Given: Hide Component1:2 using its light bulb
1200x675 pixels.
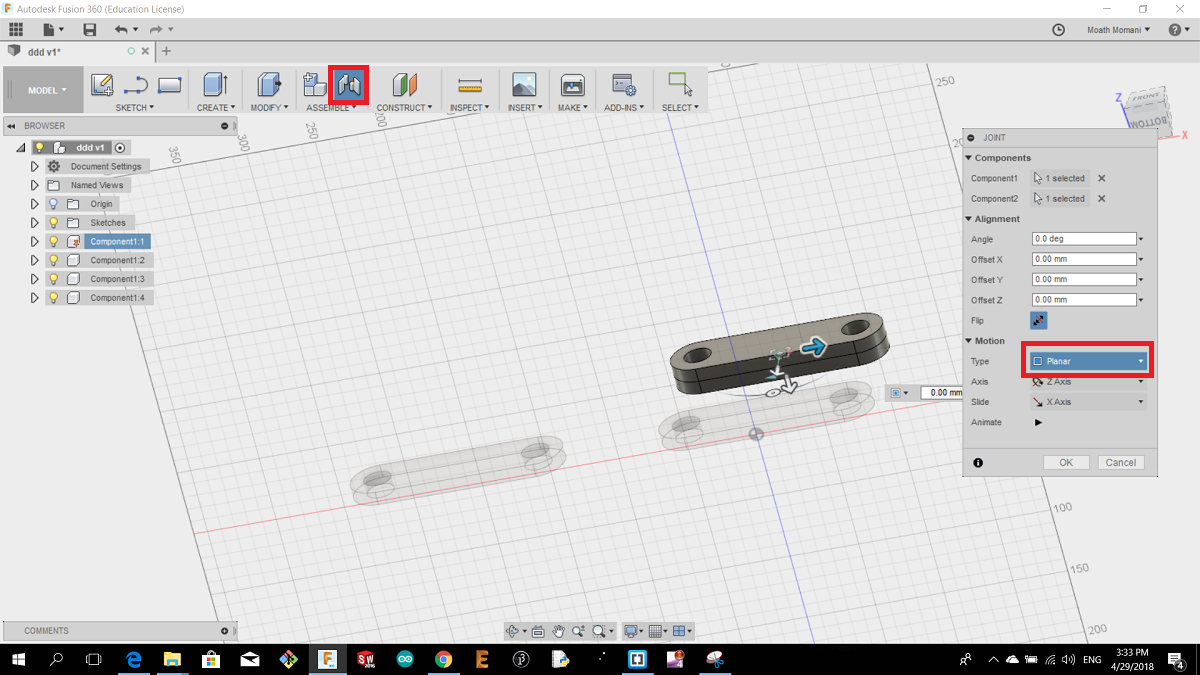Looking at the screenshot, I should [x=54, y=260].
